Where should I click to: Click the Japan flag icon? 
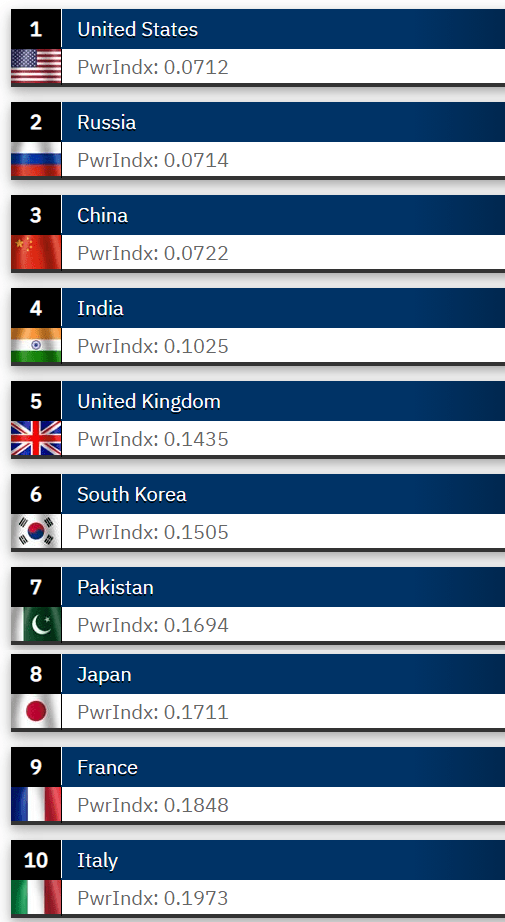(36, 711)
